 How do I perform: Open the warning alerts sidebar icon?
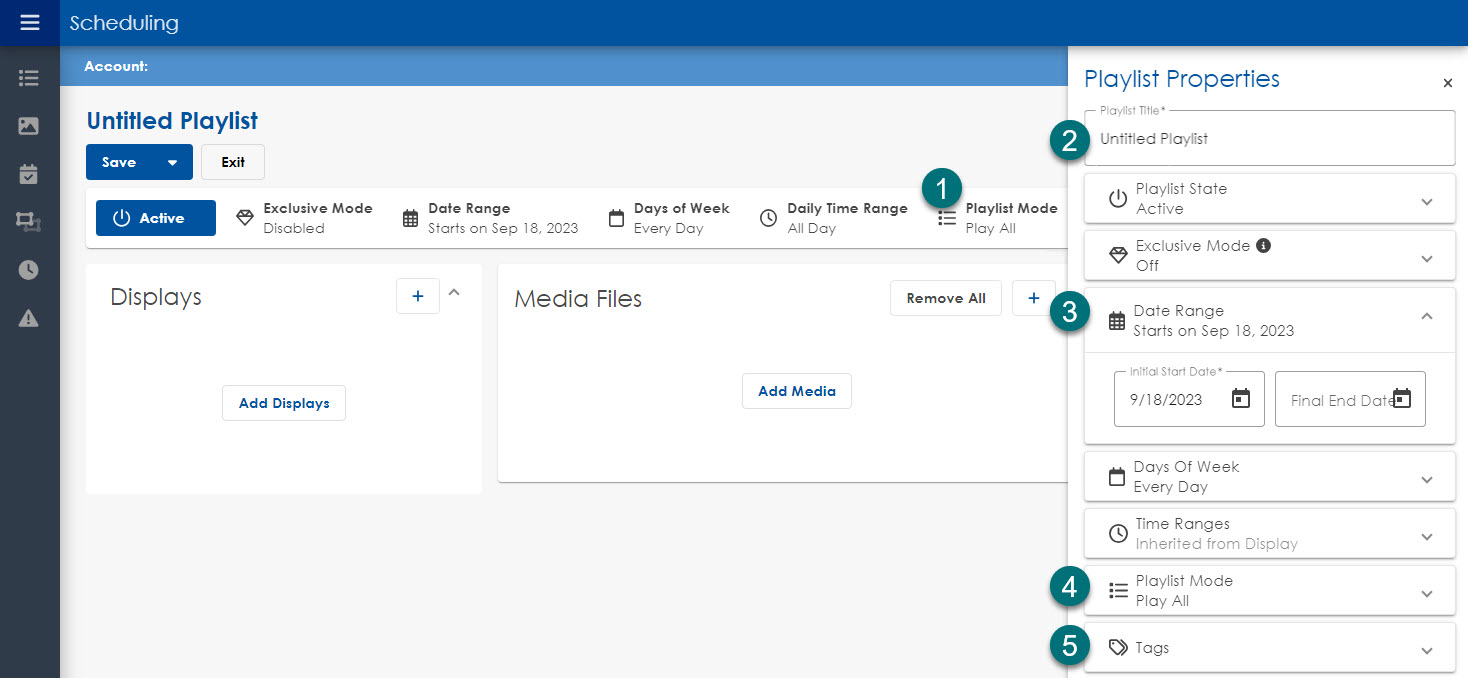pyautogui.click(x=29, y=319)
